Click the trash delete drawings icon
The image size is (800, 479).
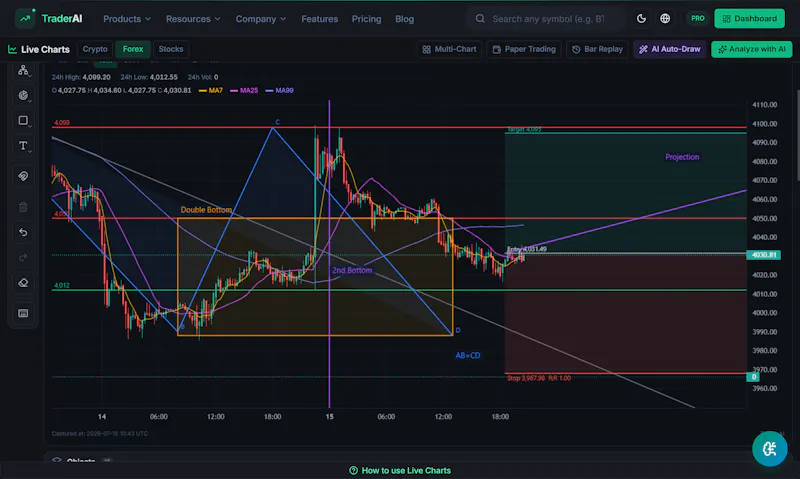coord(23,207)
